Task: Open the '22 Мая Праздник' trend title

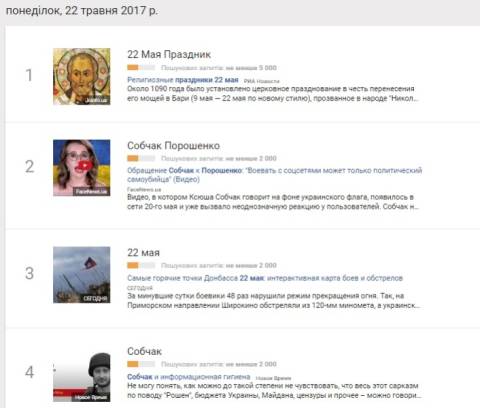Action: coord(169,54)
